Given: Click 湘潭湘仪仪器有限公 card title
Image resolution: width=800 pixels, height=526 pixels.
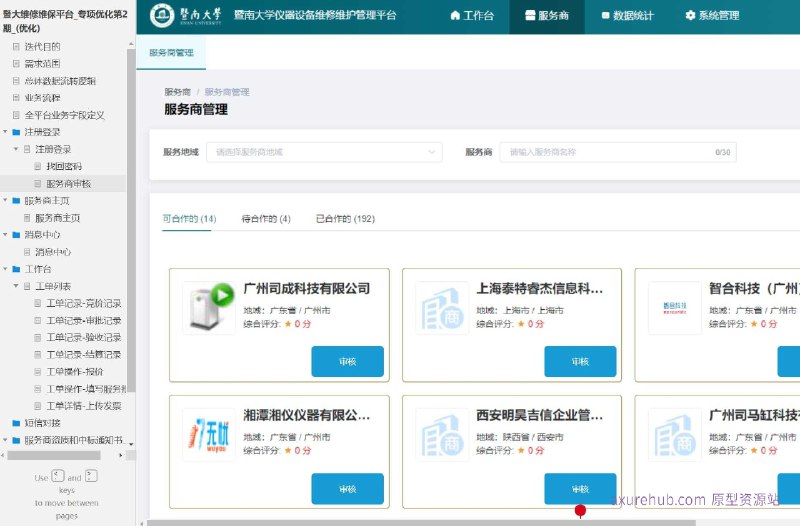Looking at the screenshot, I should [307, 415].
